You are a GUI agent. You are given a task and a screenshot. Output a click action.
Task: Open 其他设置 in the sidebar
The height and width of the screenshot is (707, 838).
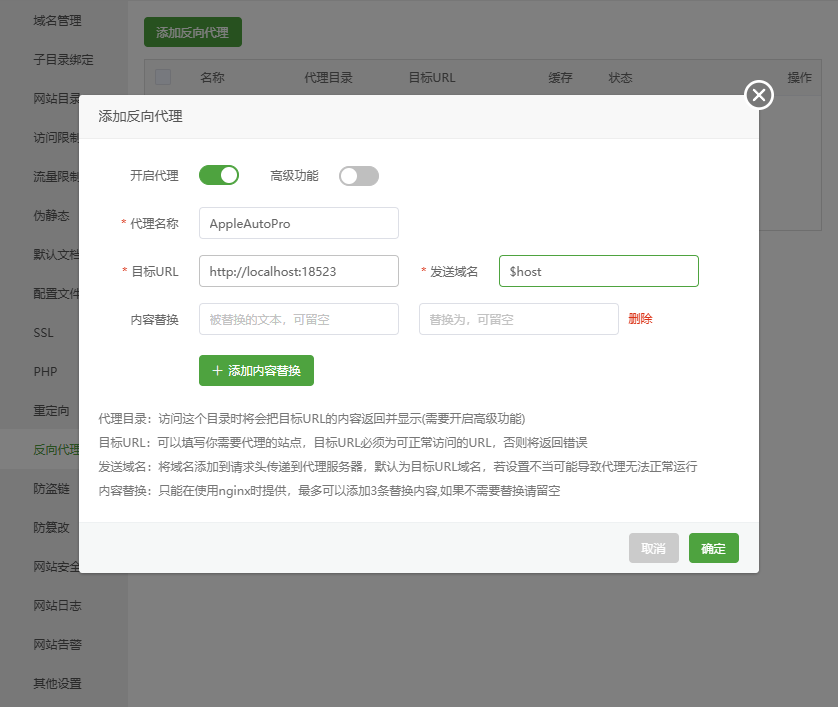(x=57, y=684)
